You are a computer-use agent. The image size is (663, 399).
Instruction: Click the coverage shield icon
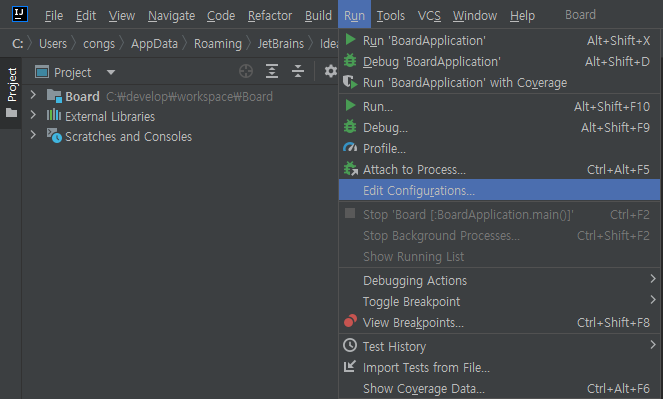point(350,82)
